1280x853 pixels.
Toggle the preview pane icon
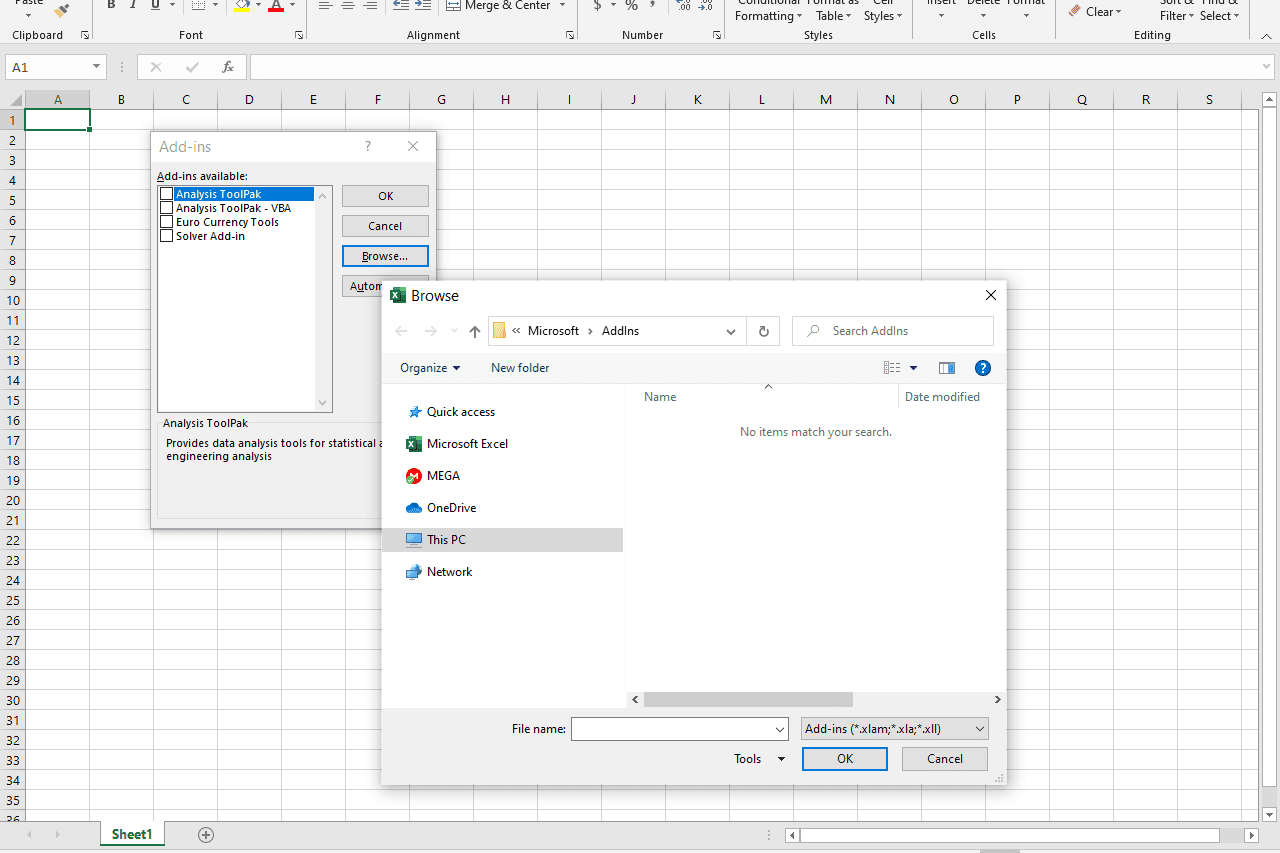click(x=947, y=368)
